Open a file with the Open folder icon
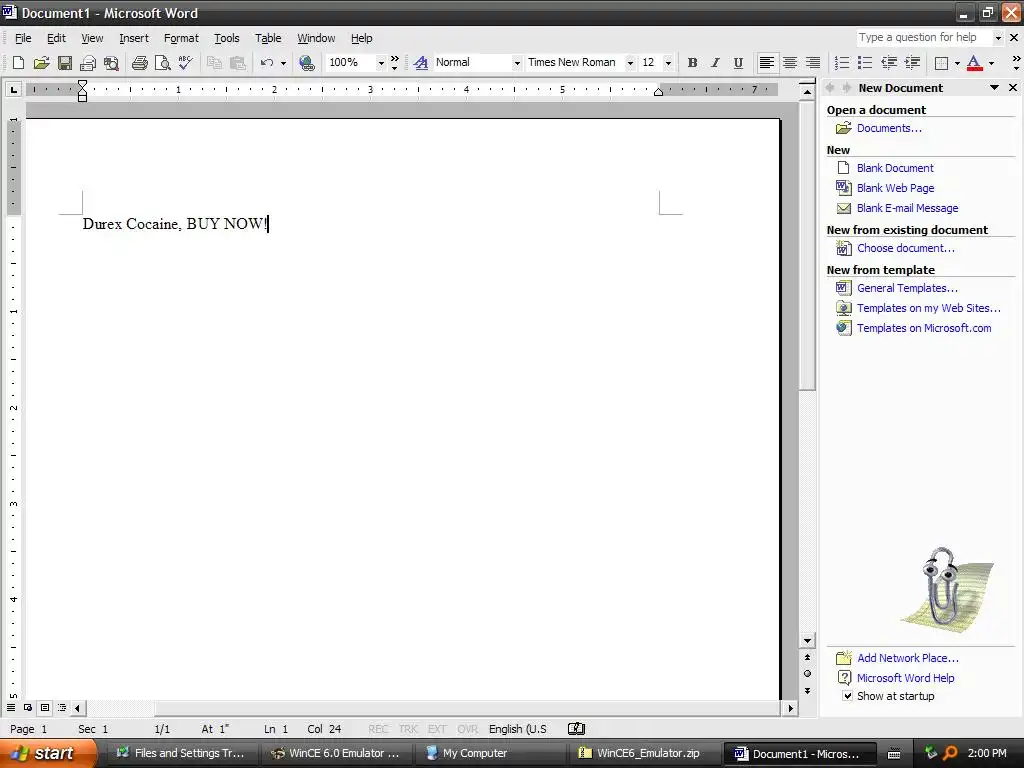This screenshot has height=768, width=1024. coord(41,63)
